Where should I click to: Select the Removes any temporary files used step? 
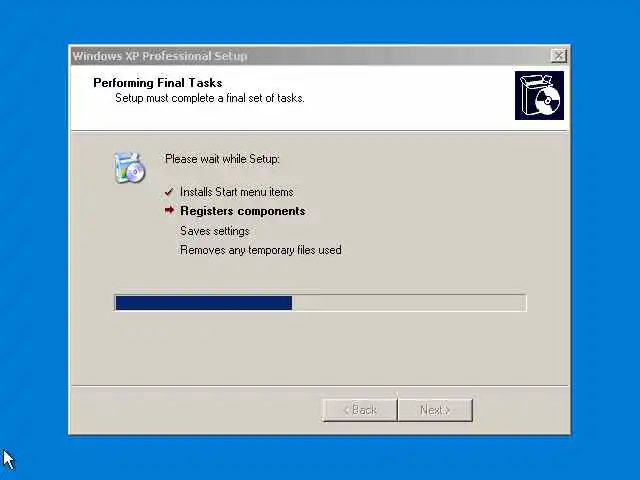[x=261, y=250]
